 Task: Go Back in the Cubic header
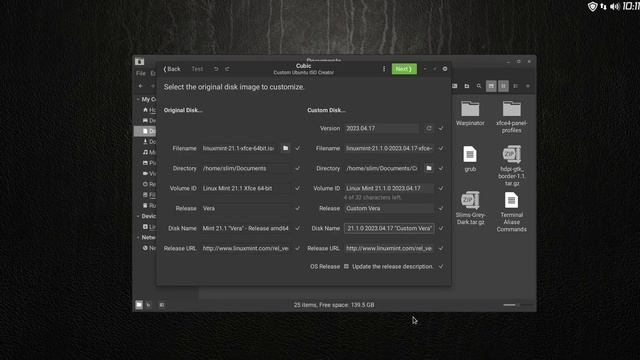pos(172,69)
